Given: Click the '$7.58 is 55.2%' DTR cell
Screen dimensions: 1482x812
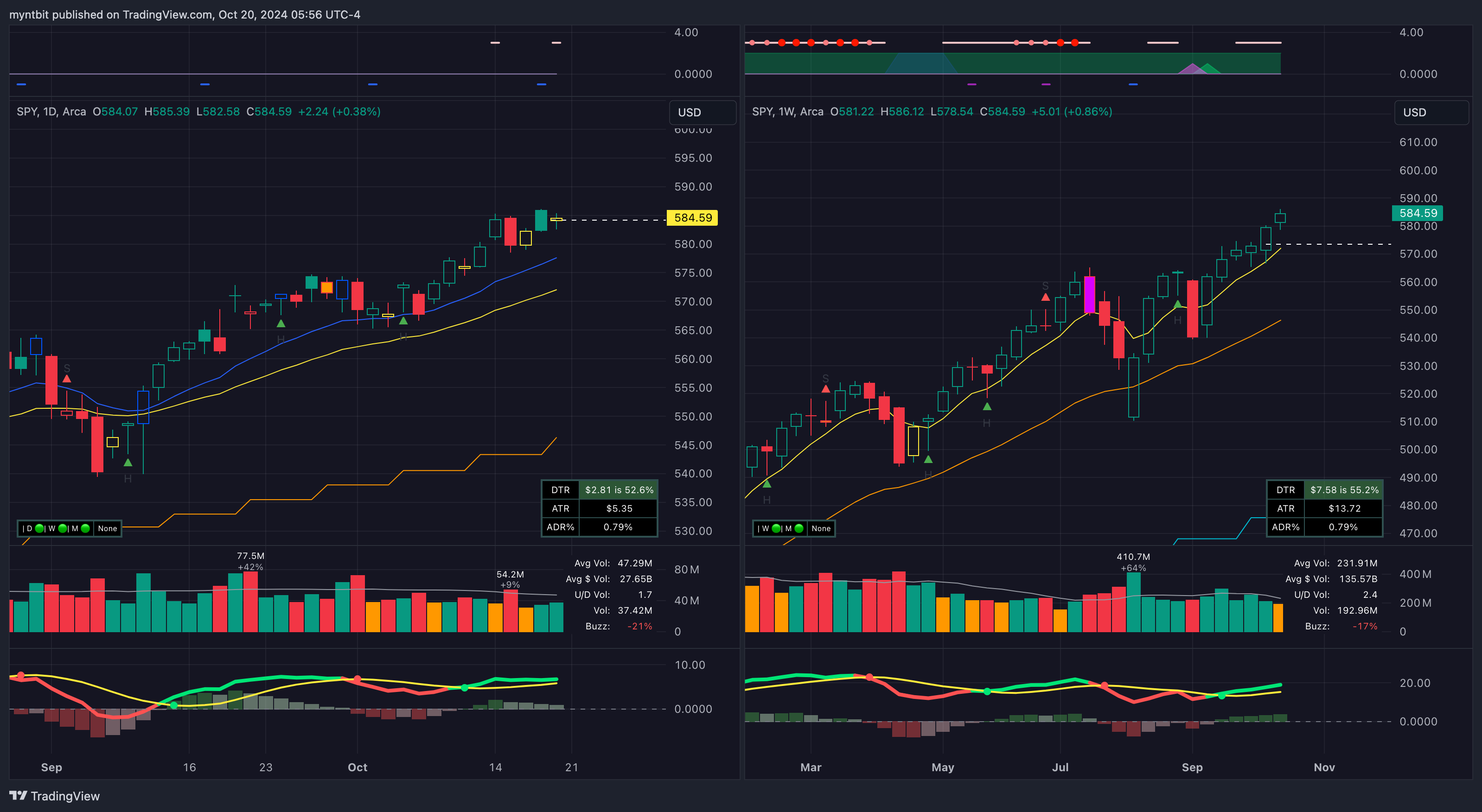Looking at the screenshot, I should 1344,490.
